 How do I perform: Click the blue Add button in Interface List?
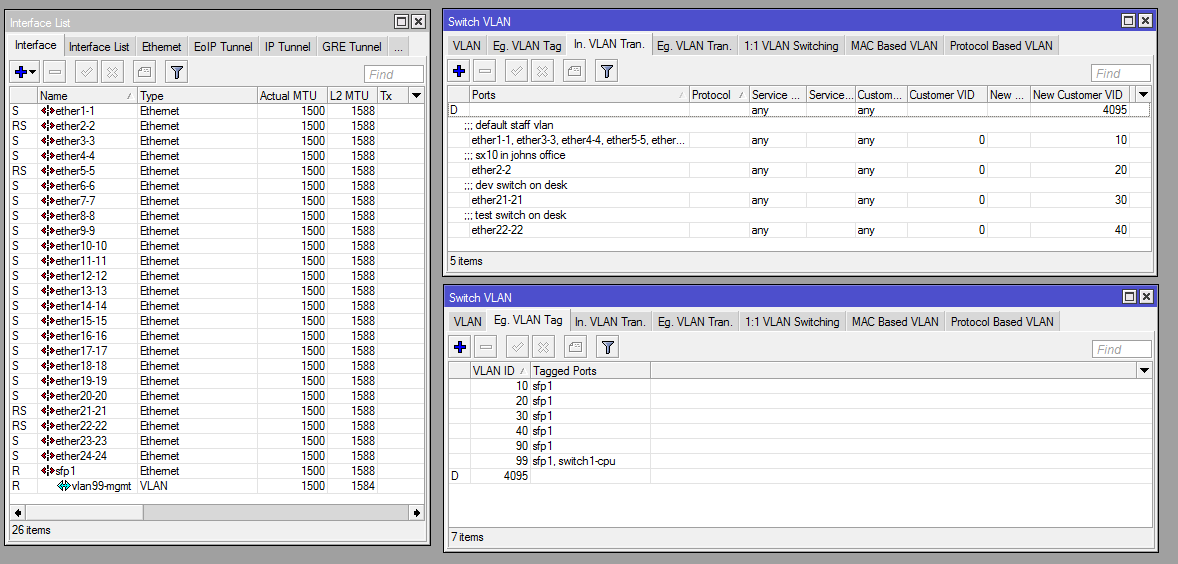[x=26, y=72]
